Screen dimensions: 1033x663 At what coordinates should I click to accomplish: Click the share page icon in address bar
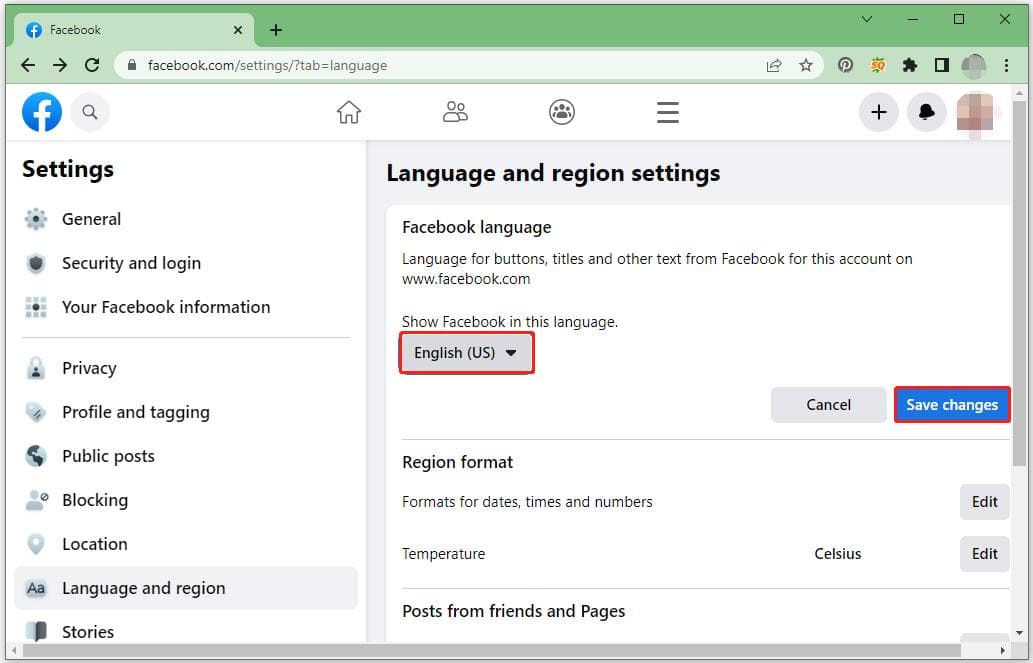(x=773, y=65)
